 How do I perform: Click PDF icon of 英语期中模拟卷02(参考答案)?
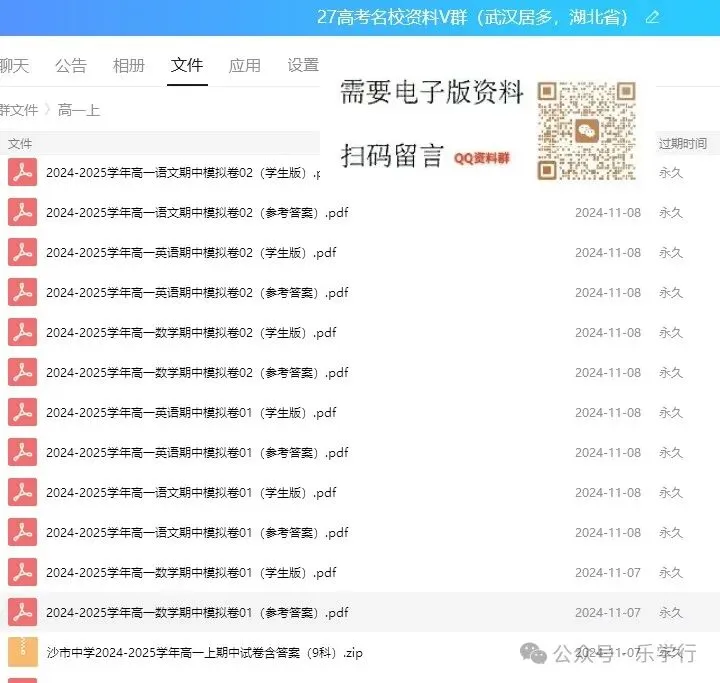point(22,292)
